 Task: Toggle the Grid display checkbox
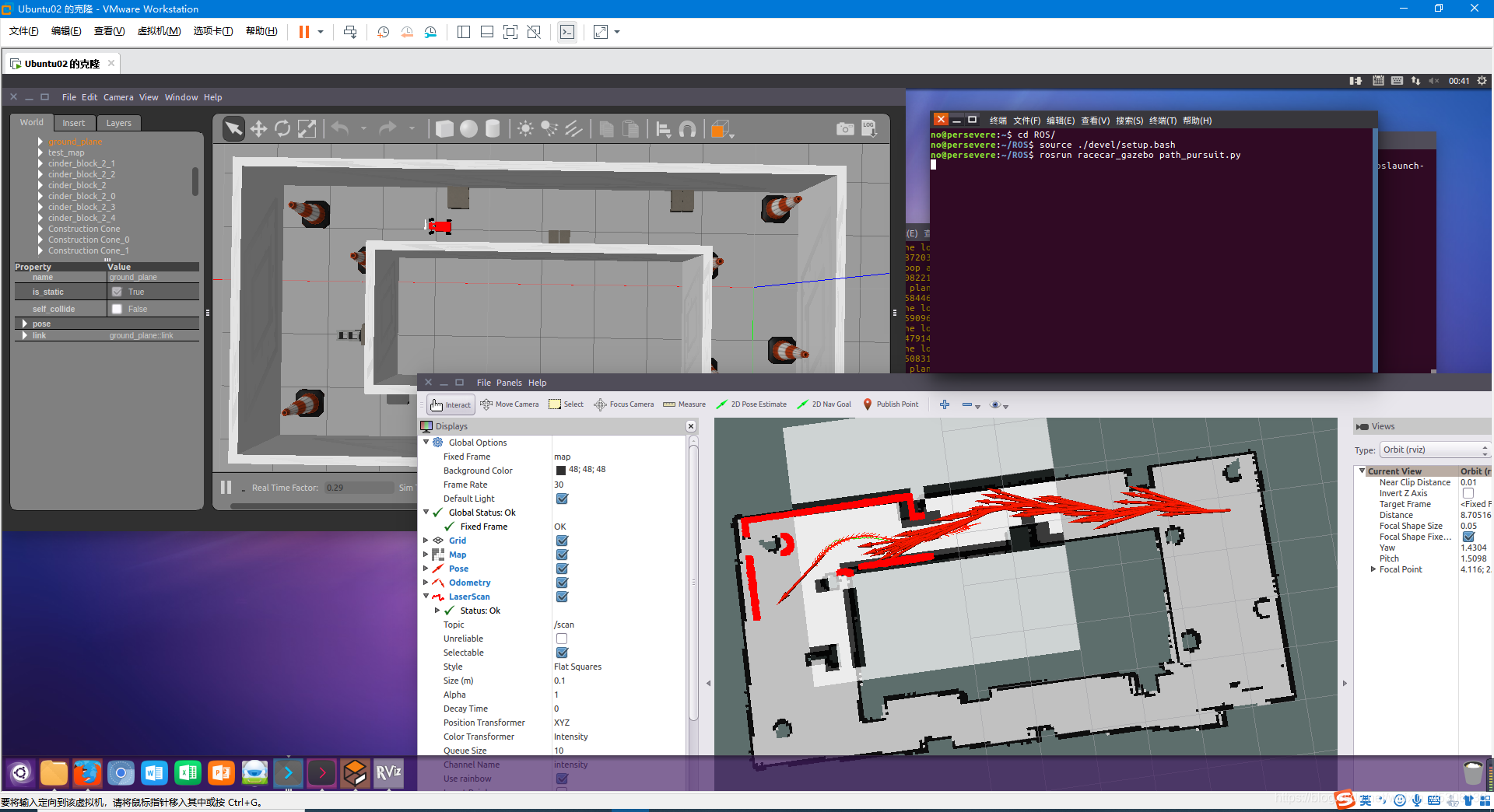(562, 541)
